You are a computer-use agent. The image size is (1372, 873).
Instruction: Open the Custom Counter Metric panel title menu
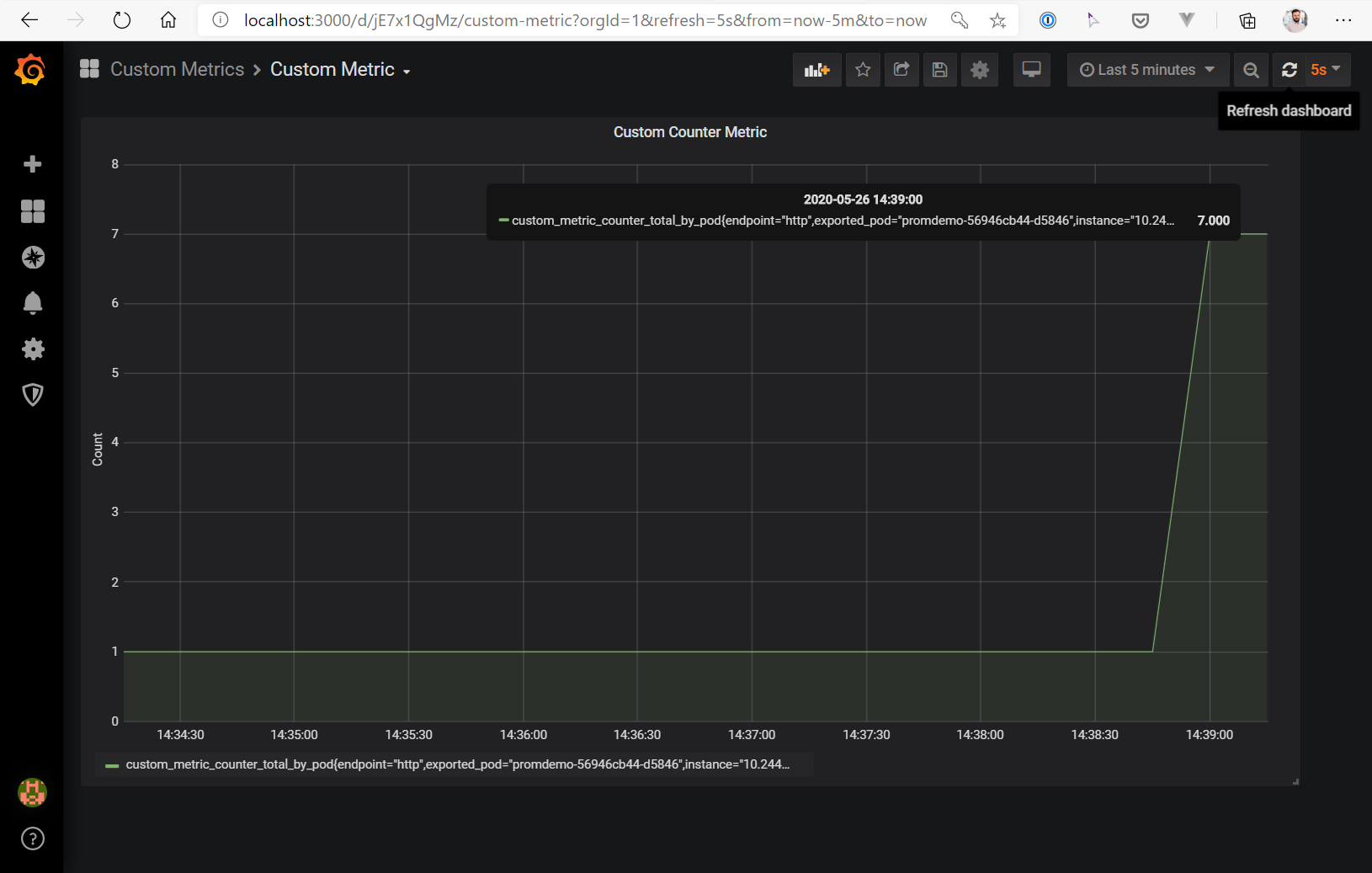(x=690, y=132)
